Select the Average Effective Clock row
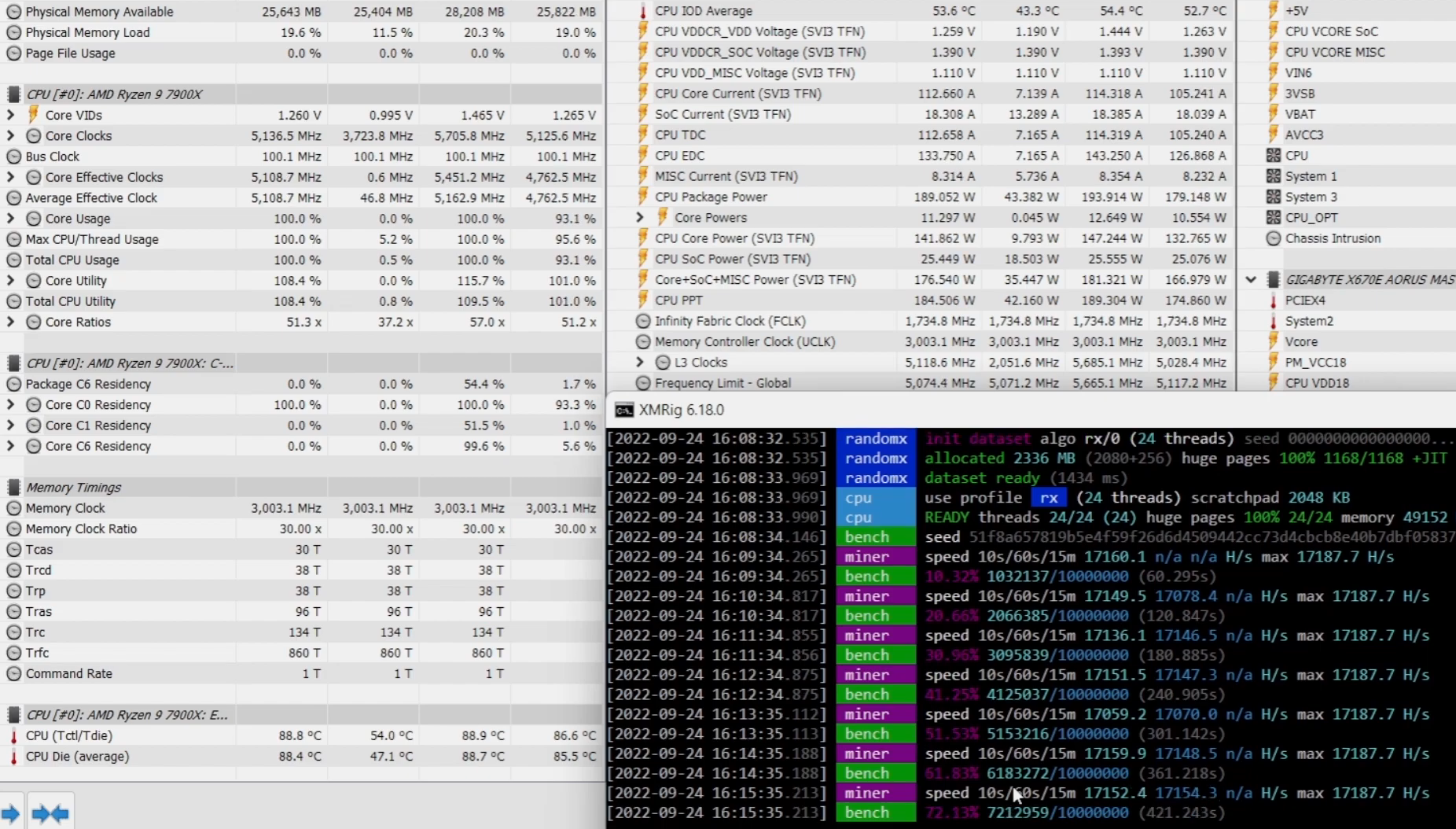 coord(302,197)
